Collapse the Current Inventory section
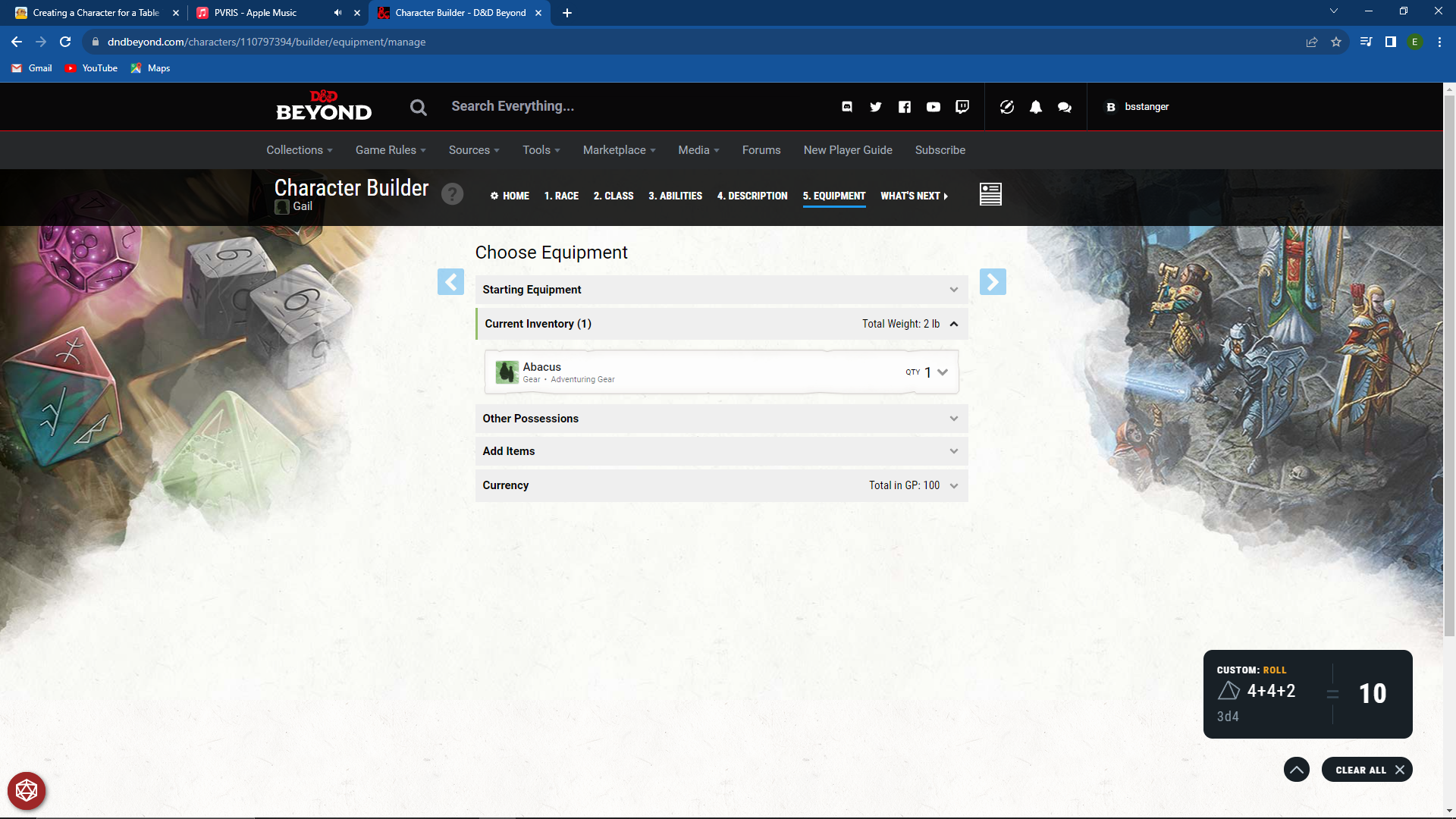 [x=954, y=323]
